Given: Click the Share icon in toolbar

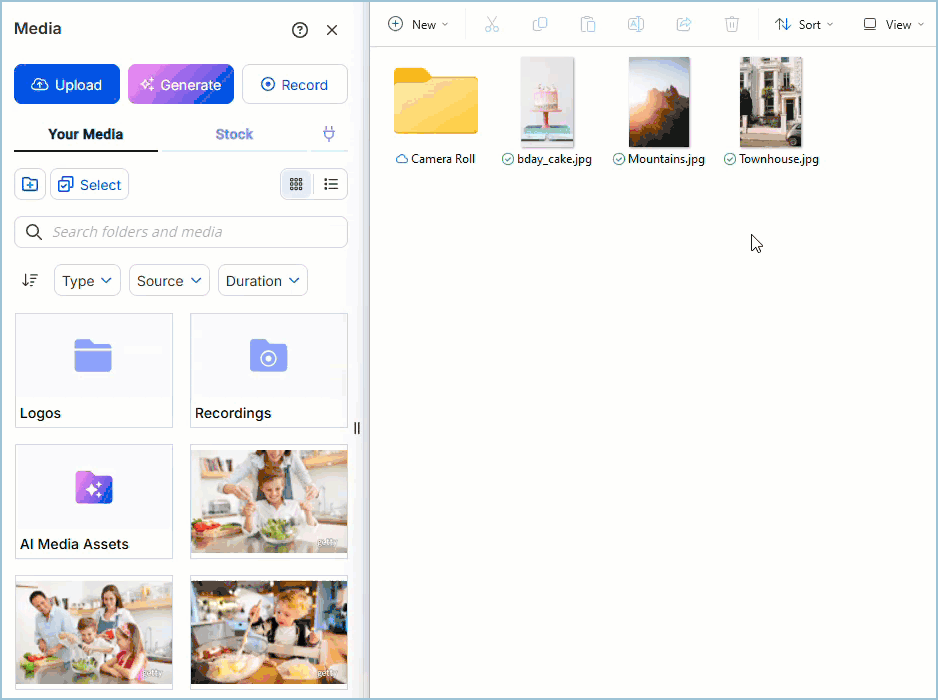Looking at the screenshot, I should (684, 24).
